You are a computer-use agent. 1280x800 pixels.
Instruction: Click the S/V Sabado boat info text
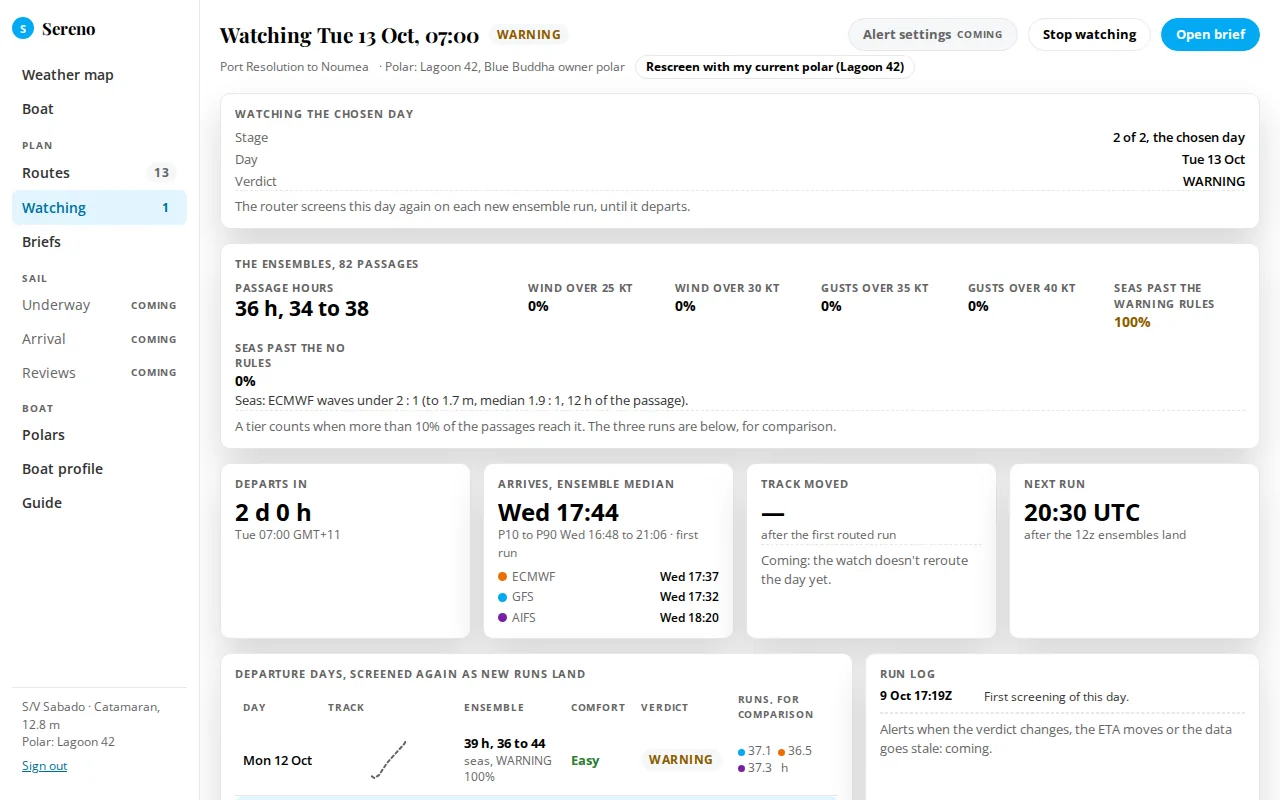91,715
